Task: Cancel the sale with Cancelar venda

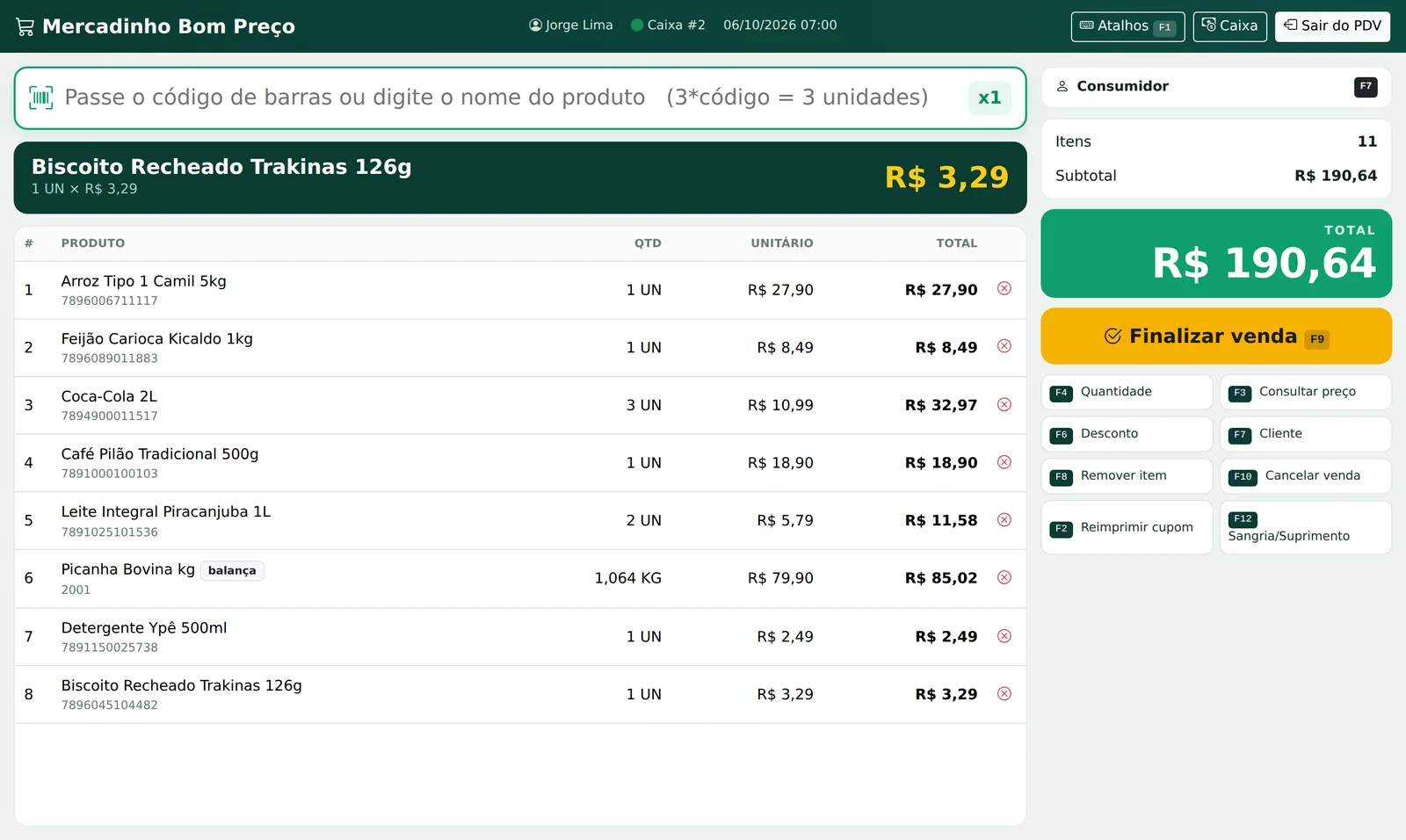Action: coord(1305,476)
